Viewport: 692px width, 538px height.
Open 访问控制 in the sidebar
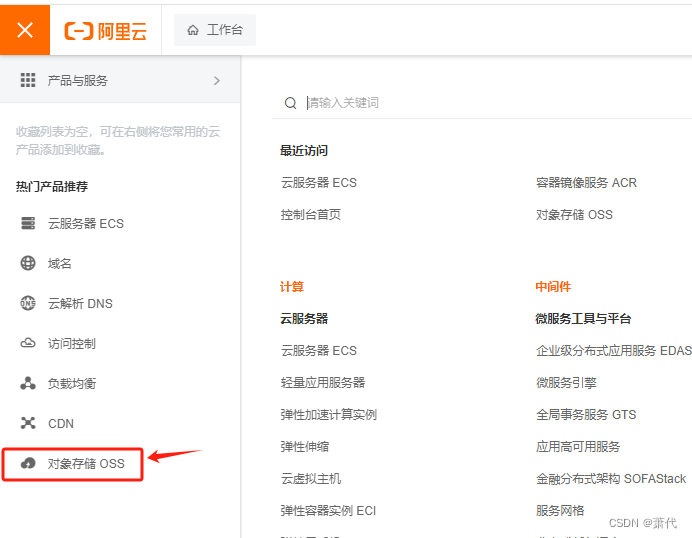(71, 343)
